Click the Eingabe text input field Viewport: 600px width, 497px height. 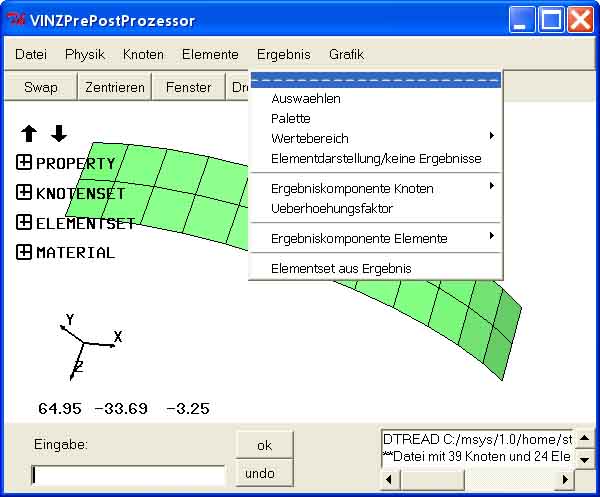tap(128, 475)
